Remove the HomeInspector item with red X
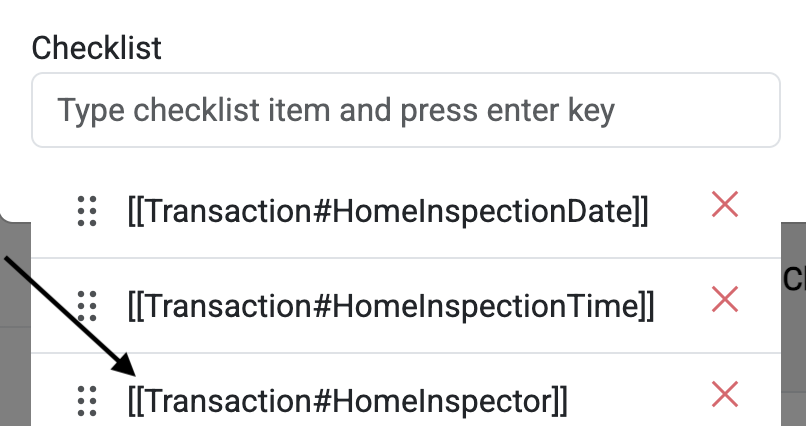Viewport: 806px width, 426px height. click(724, 394)
